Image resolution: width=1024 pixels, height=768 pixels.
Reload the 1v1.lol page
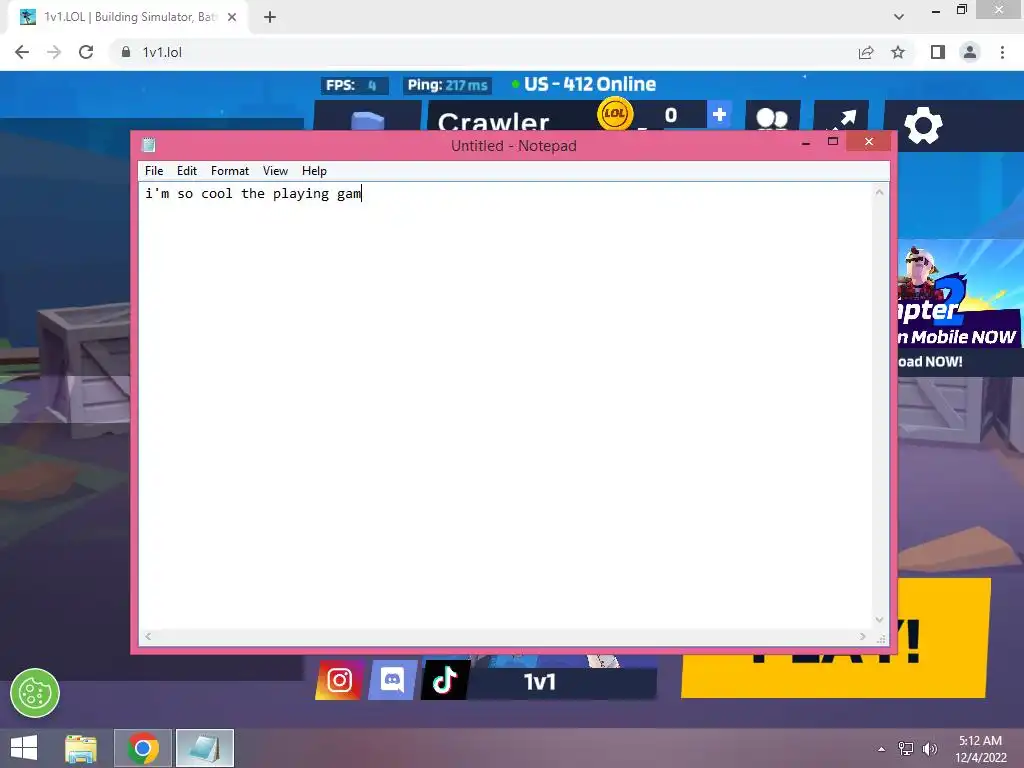point(86,52)
